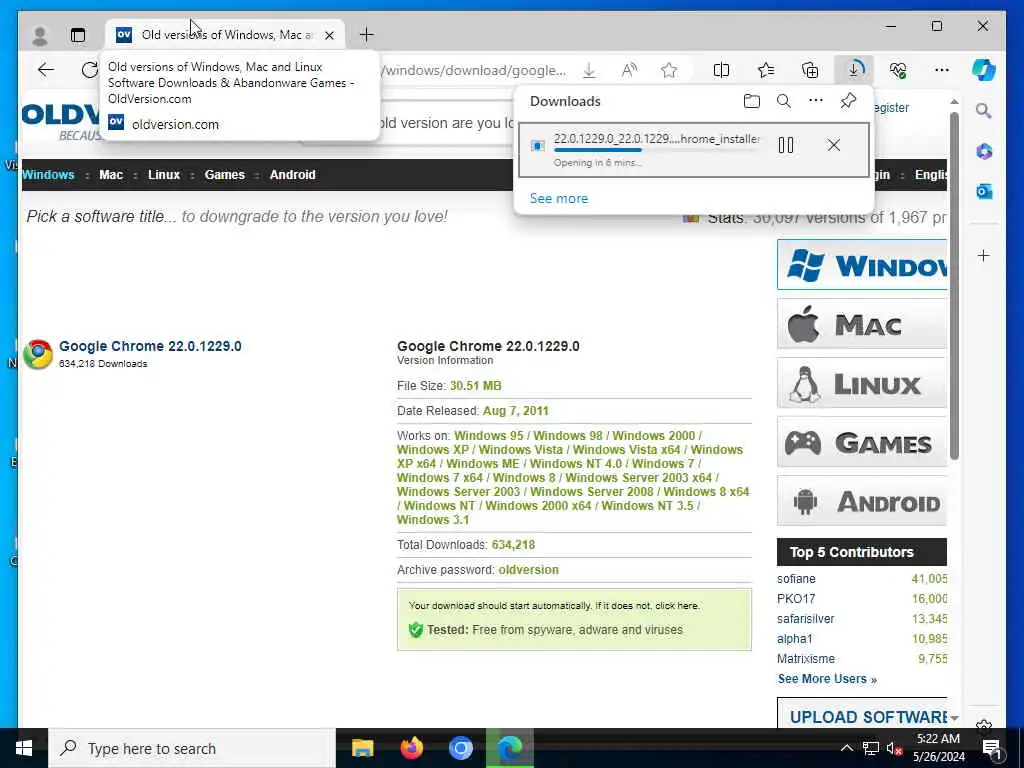Open split screen icon
This screenshot has width=1024, height=768.
[x=722, y=70]
